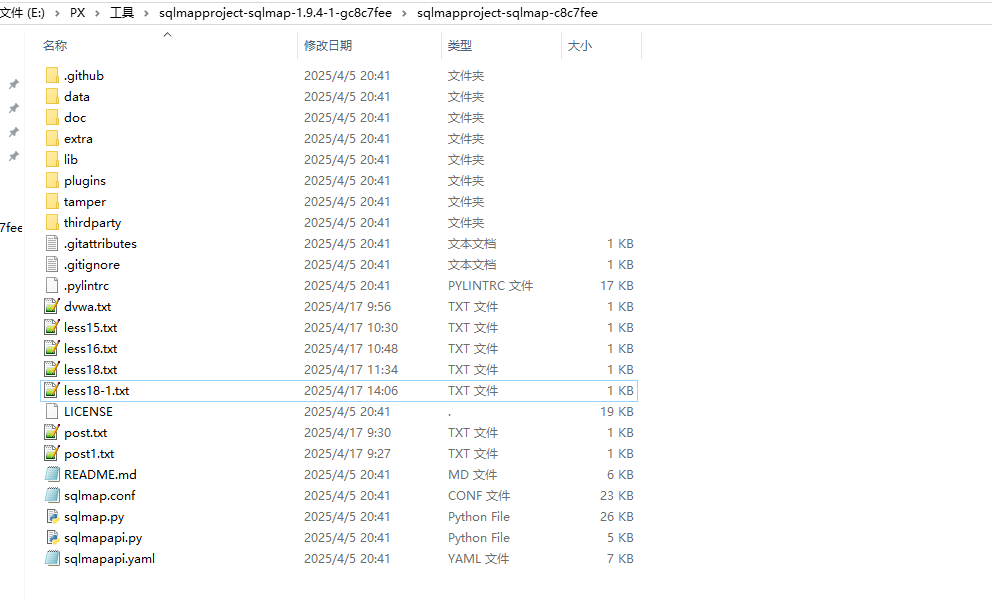Click the YAML 文件 type cell
Viewport: 992px width, 600px height.
pyautogui.click(x=478, y=559)
